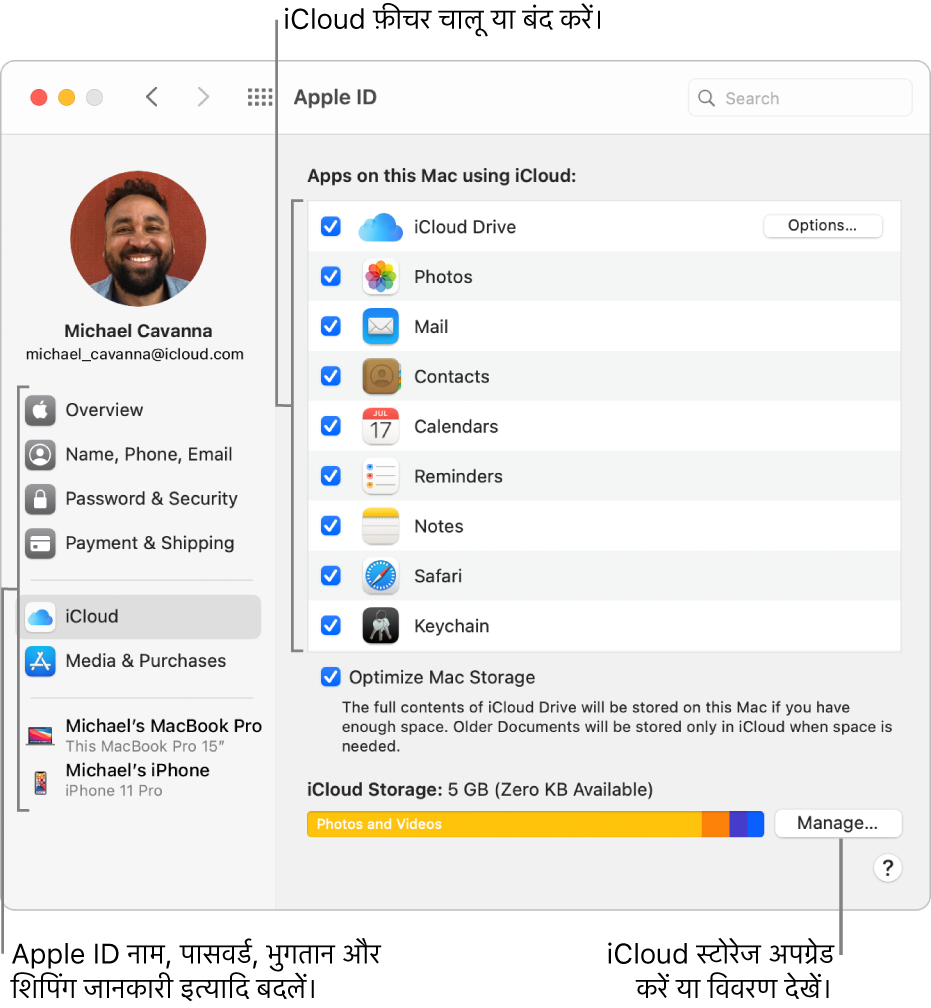This screenshot has height=1008, width=931.
Task: Select iCloud in the sidebar
Action: (141, 617)
